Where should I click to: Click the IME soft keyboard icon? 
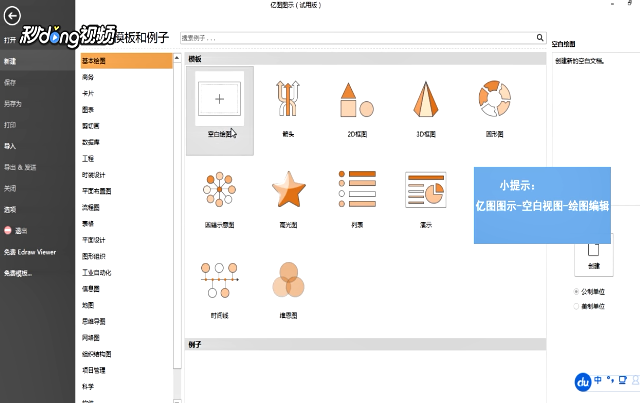coord(622,380)
